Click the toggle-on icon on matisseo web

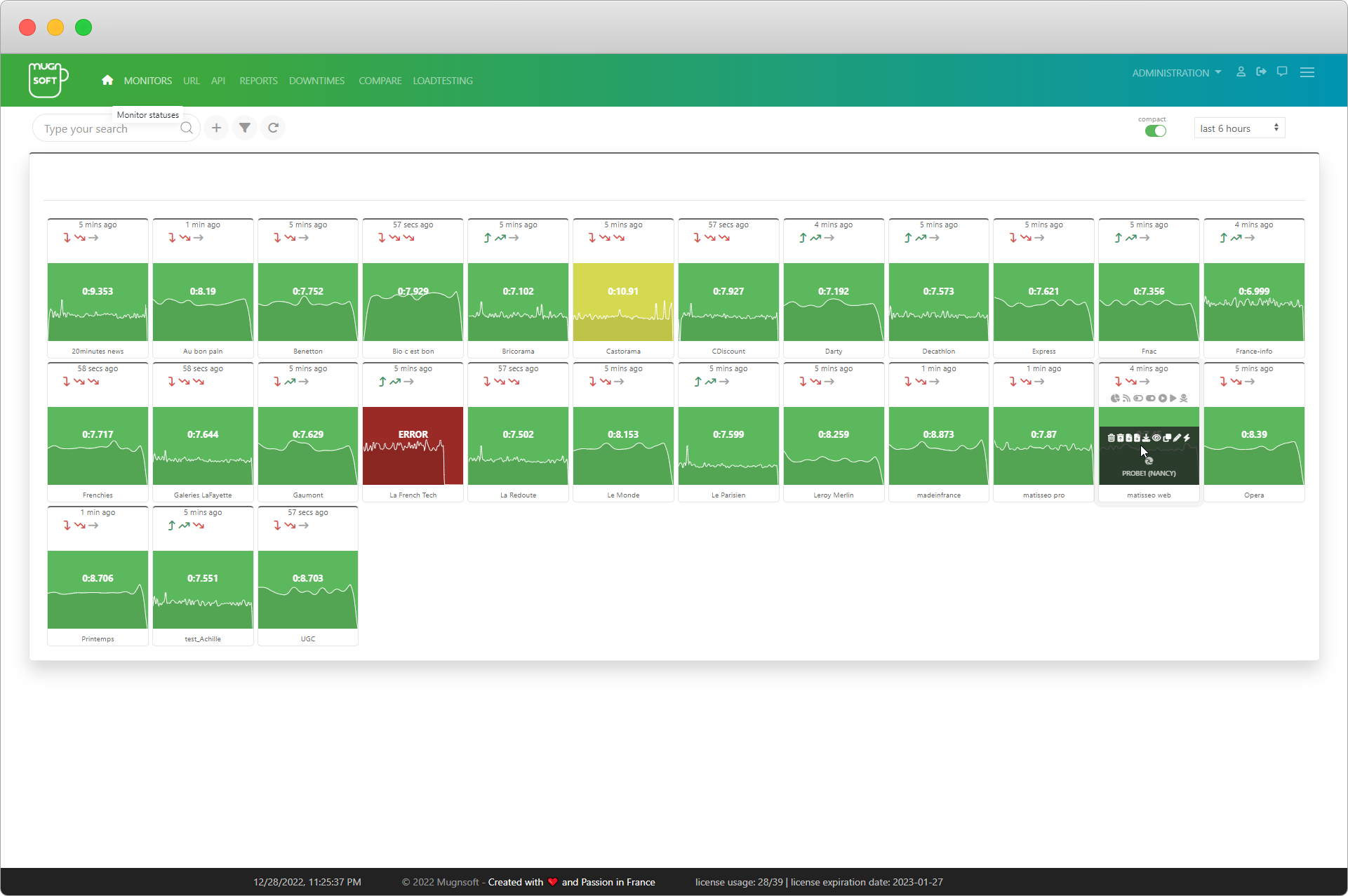(1151, 399)
